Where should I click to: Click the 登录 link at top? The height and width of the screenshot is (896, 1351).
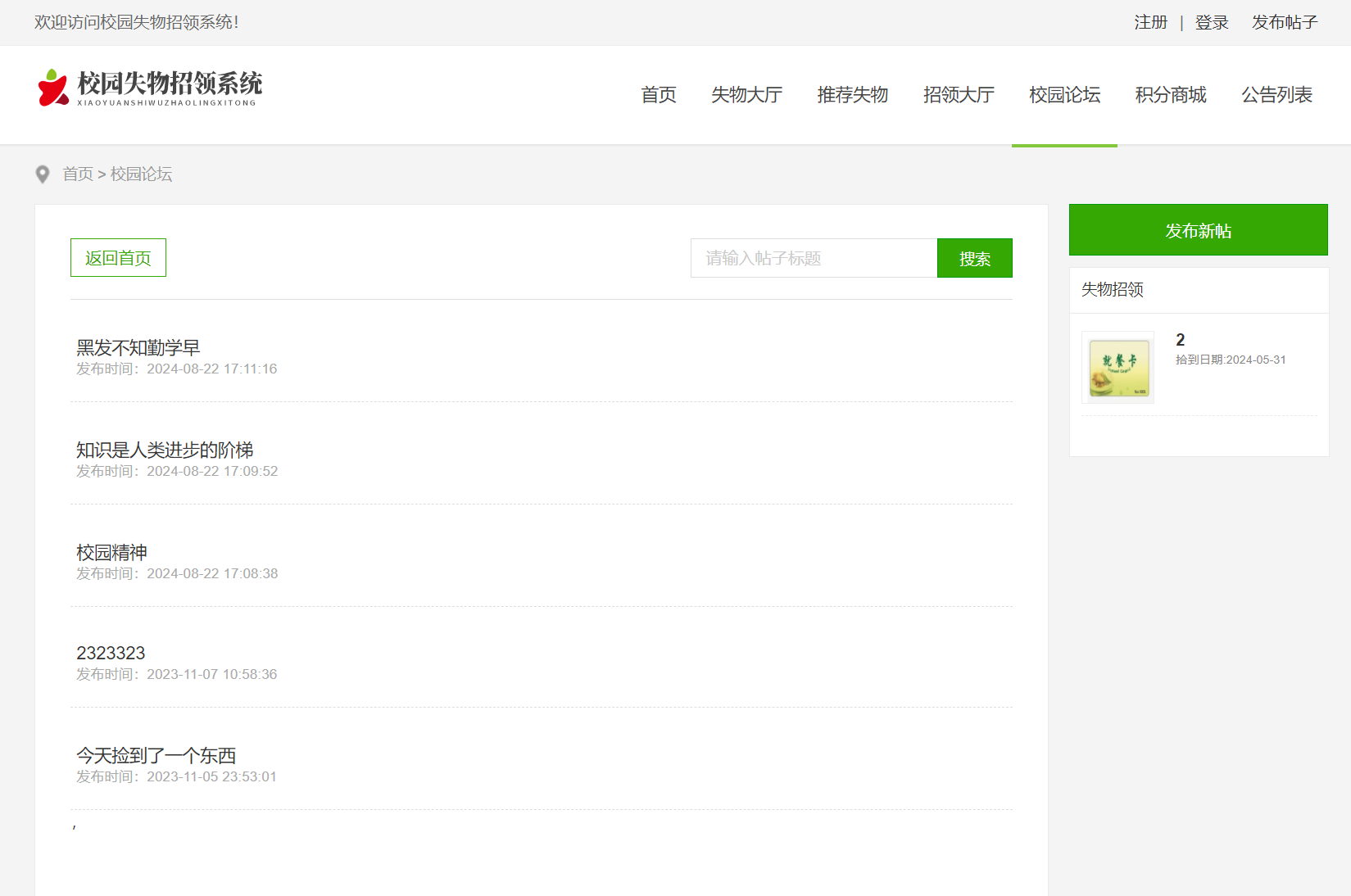1212,23
